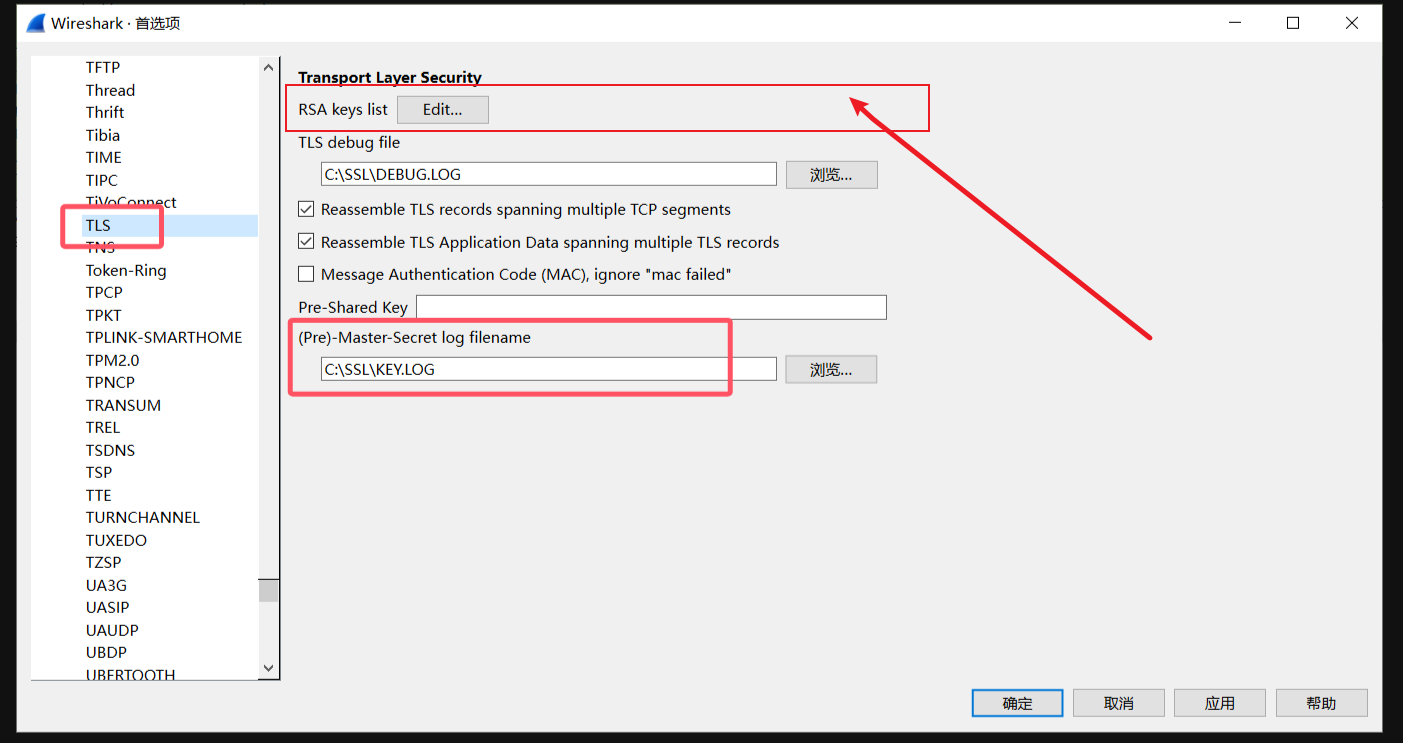
Task: Confirm preferences with the 确定 button
Action: (x=1018, y=703)
